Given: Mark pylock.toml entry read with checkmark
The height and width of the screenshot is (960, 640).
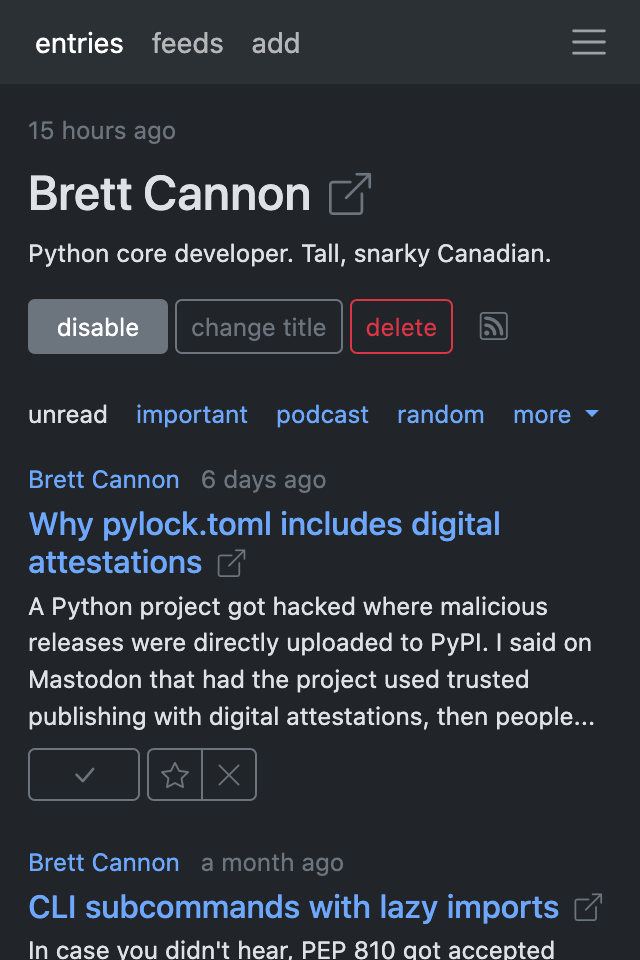Looking at the screenshot, I should click(x=83, y=774).
